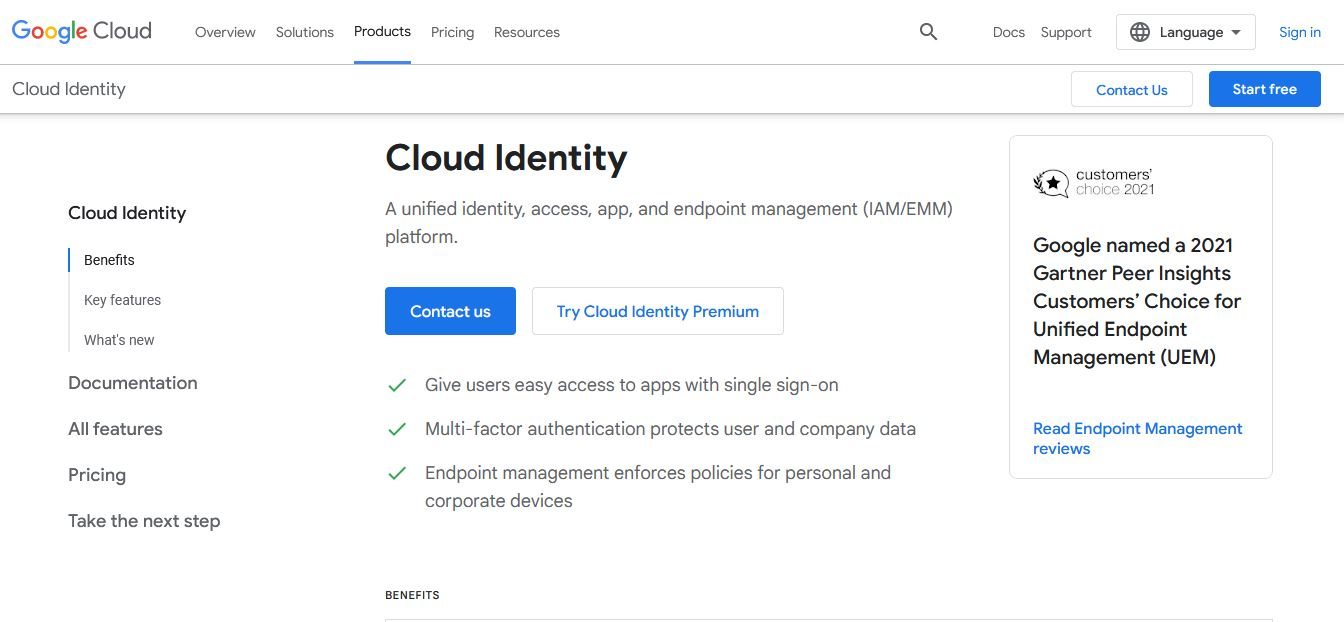This screenshot has height=622, width=1344.
Task: Open Read Endpoint Management reviews link
Action: pos(1138,438)
